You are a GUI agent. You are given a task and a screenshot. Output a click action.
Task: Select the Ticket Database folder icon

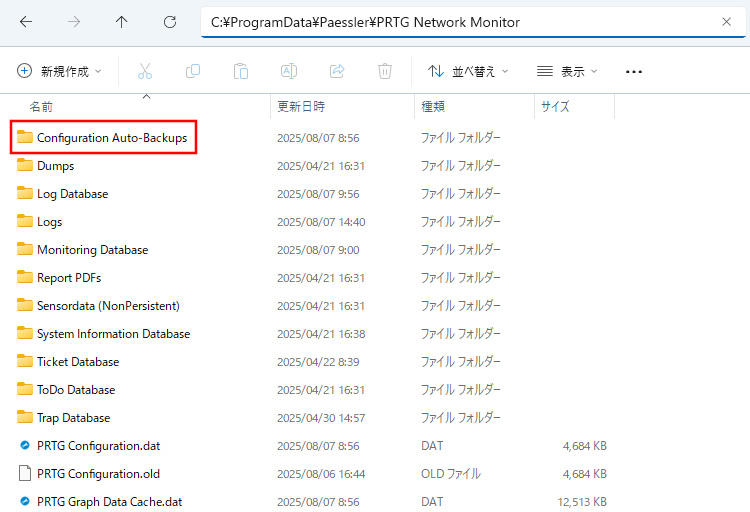coord(25,361)
